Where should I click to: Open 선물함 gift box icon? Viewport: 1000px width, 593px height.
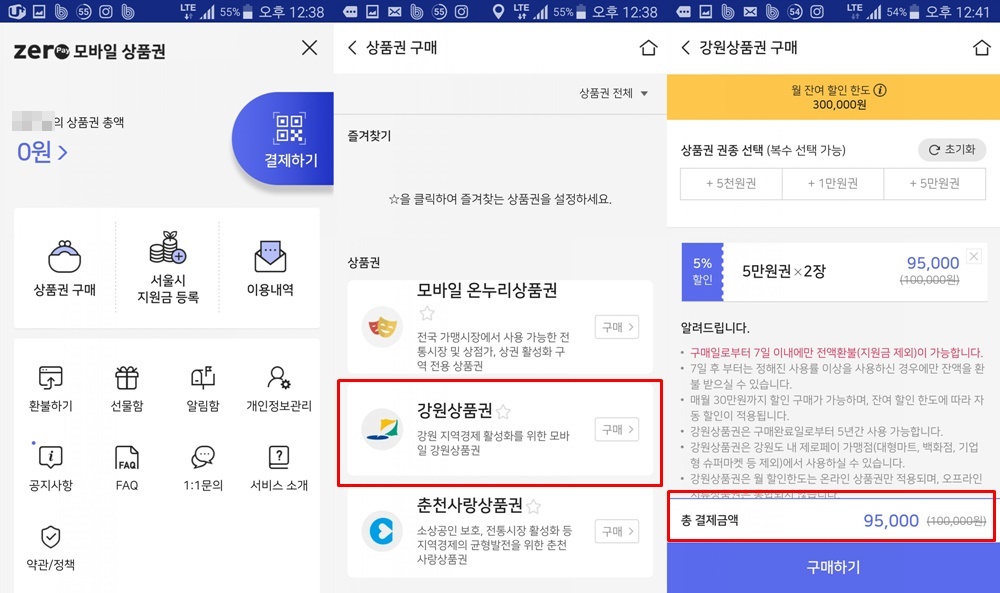click(127, 377)
